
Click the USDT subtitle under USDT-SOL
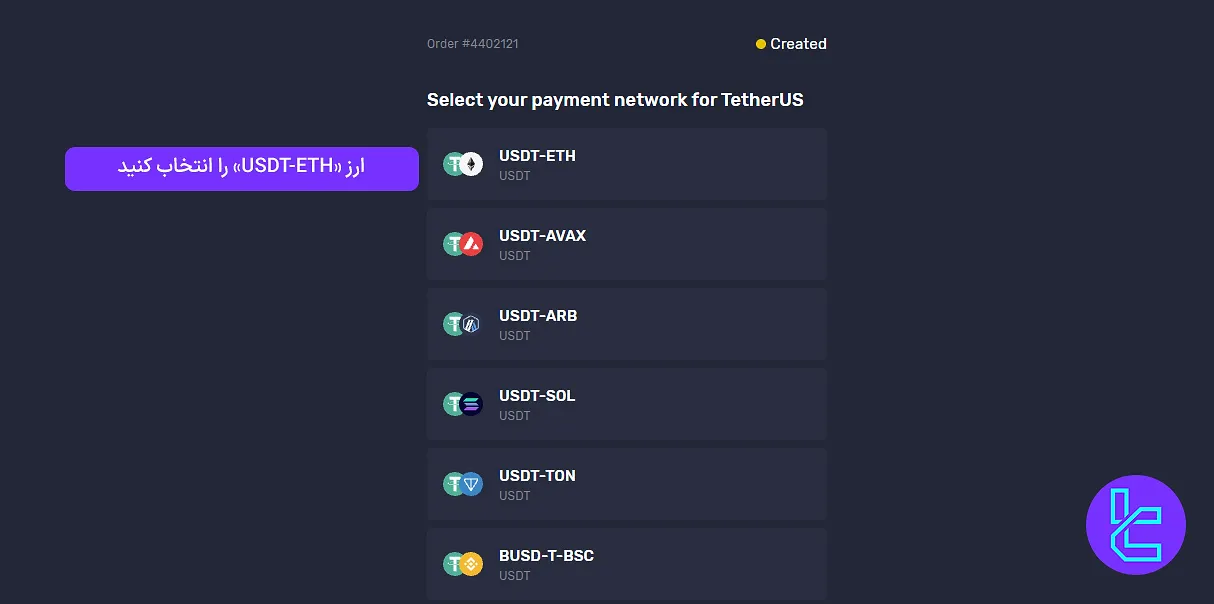514,416
